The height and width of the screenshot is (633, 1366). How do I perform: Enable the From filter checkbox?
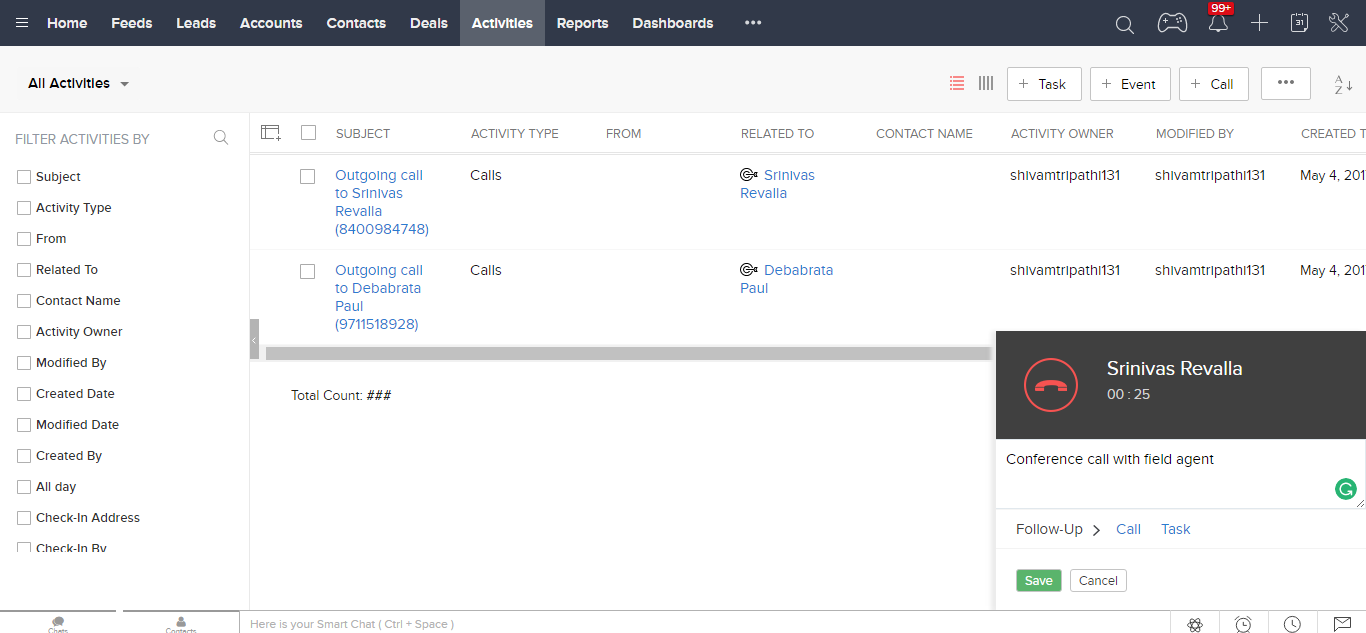click(x=24, y=239)
